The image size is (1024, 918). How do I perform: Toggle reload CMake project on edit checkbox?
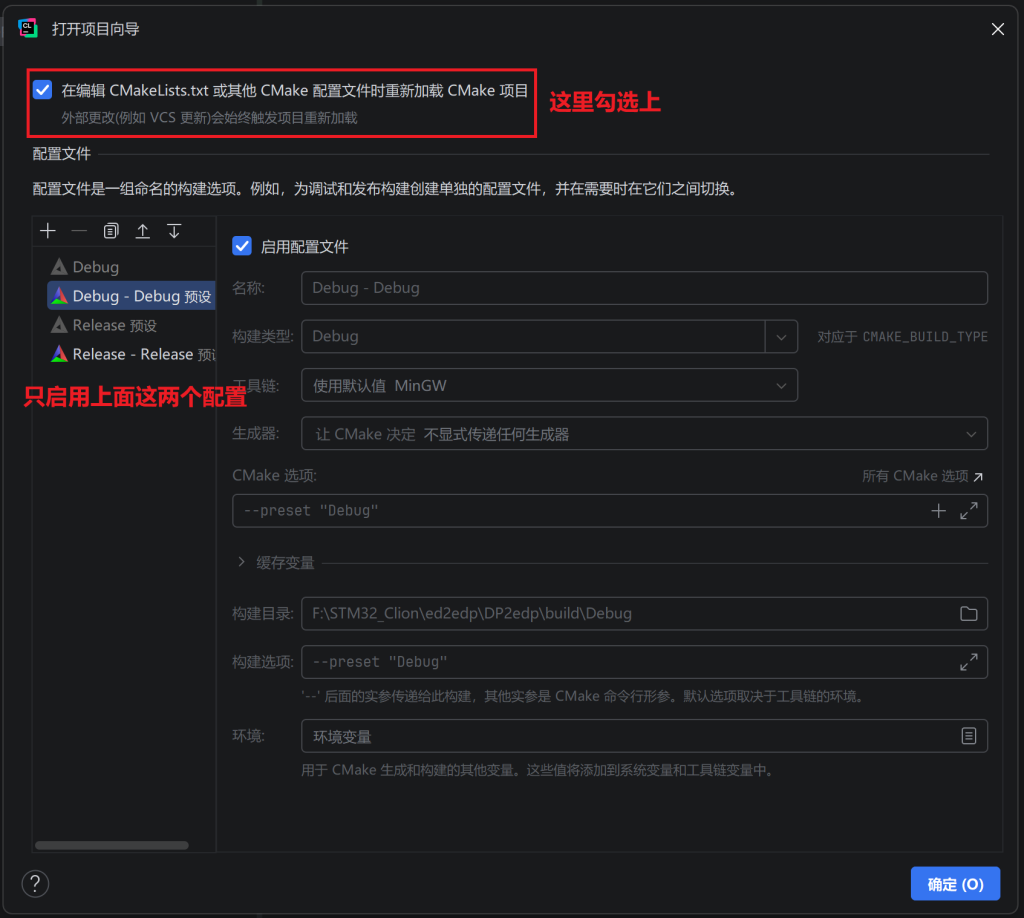pos(42,90)
